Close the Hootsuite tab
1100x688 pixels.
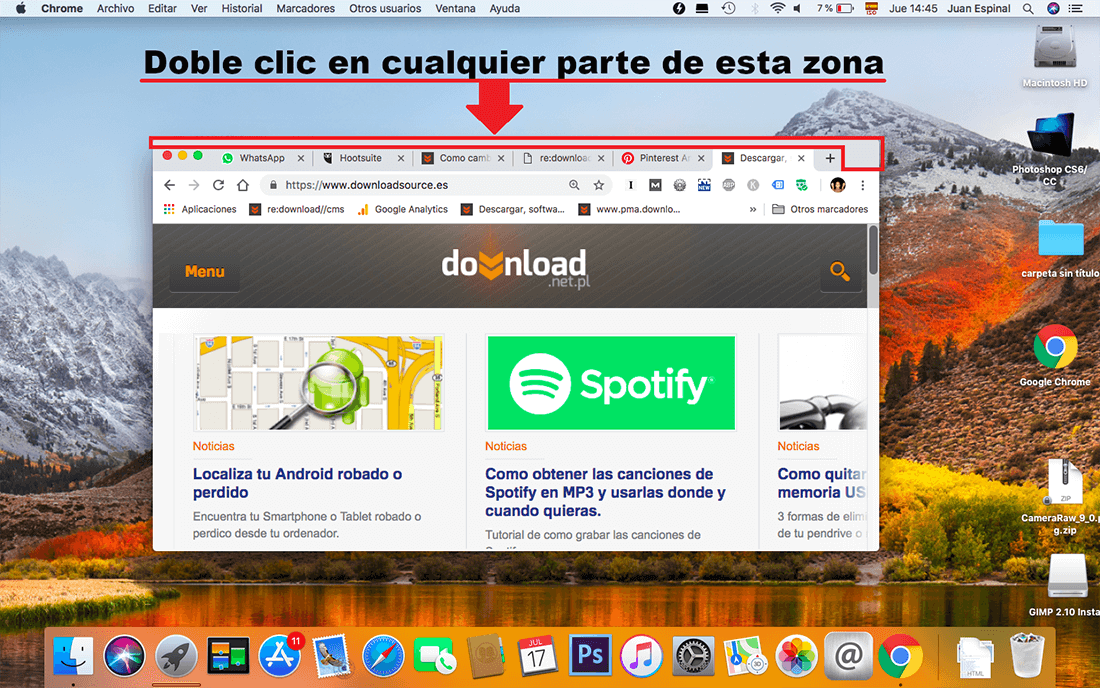(401, 158)
